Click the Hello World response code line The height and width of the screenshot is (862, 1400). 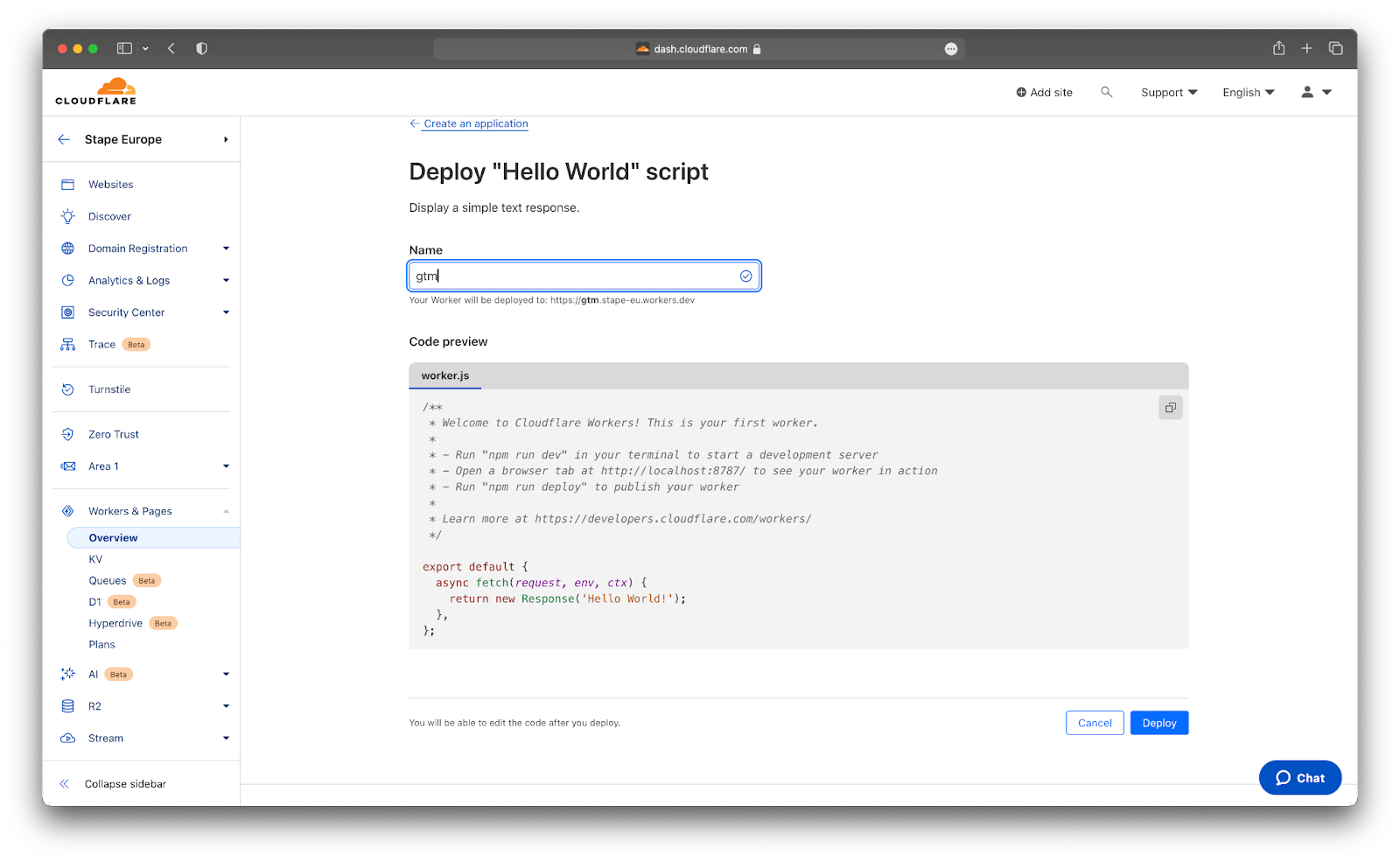[568, 599]
